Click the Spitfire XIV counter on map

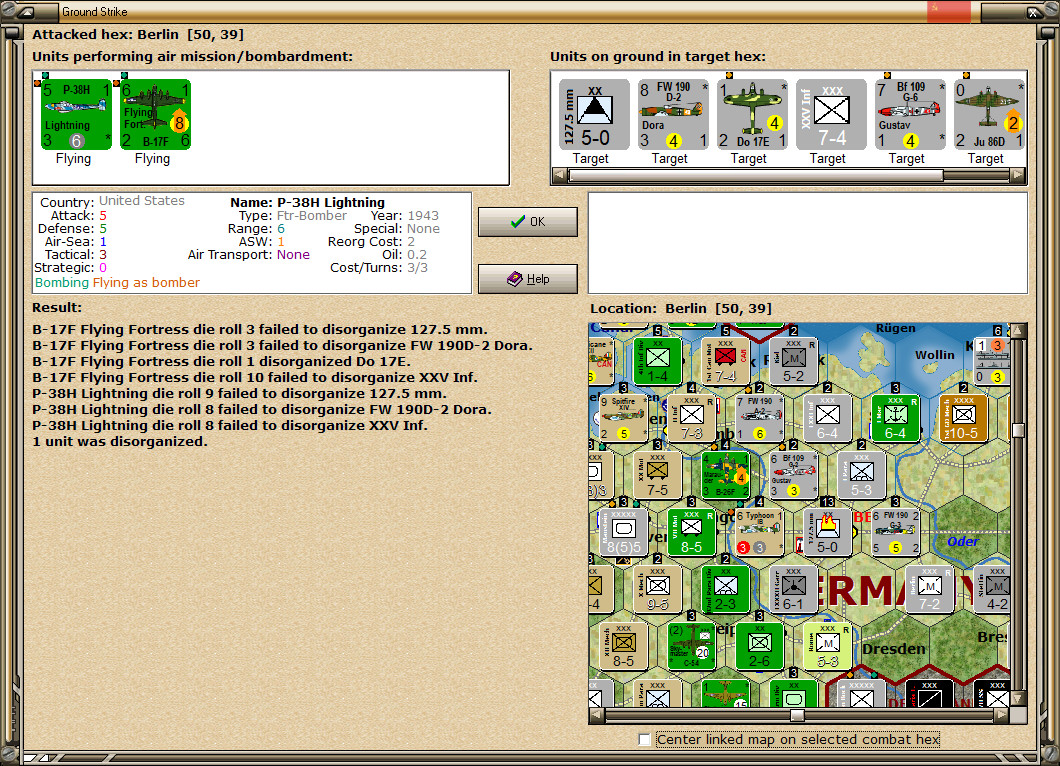[x=623, y=418]
